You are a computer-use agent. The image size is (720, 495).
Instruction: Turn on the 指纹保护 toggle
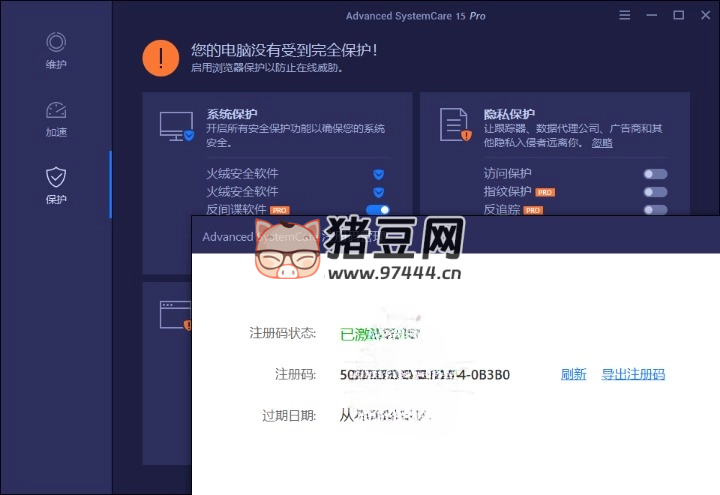655,191
